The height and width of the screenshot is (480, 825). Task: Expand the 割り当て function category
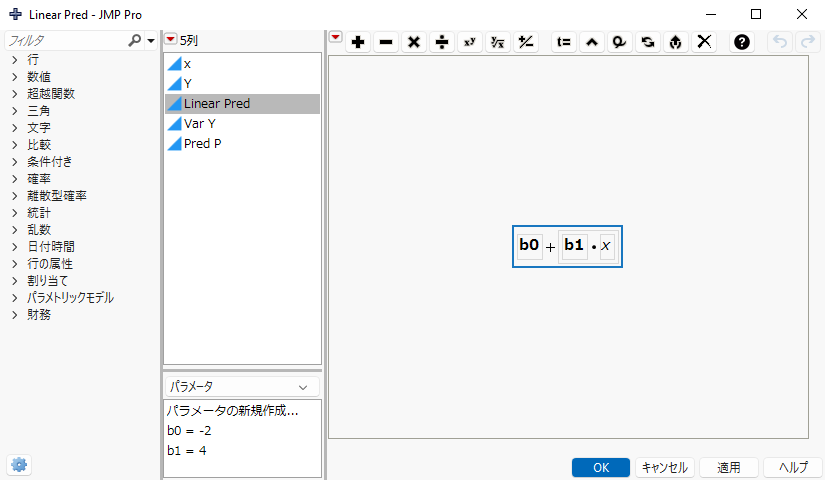click(15, 281)
